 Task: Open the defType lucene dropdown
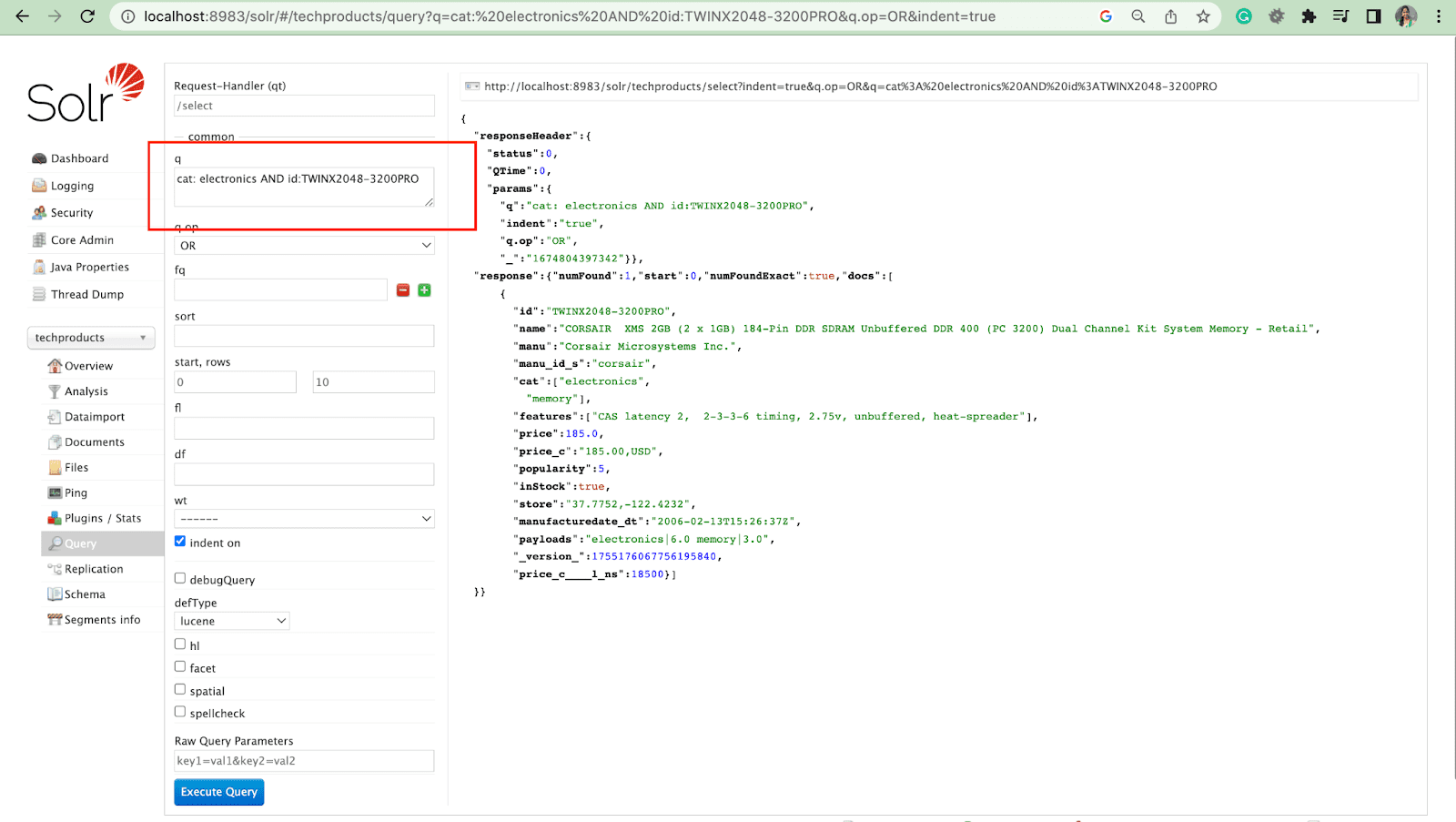coord(231,621)
